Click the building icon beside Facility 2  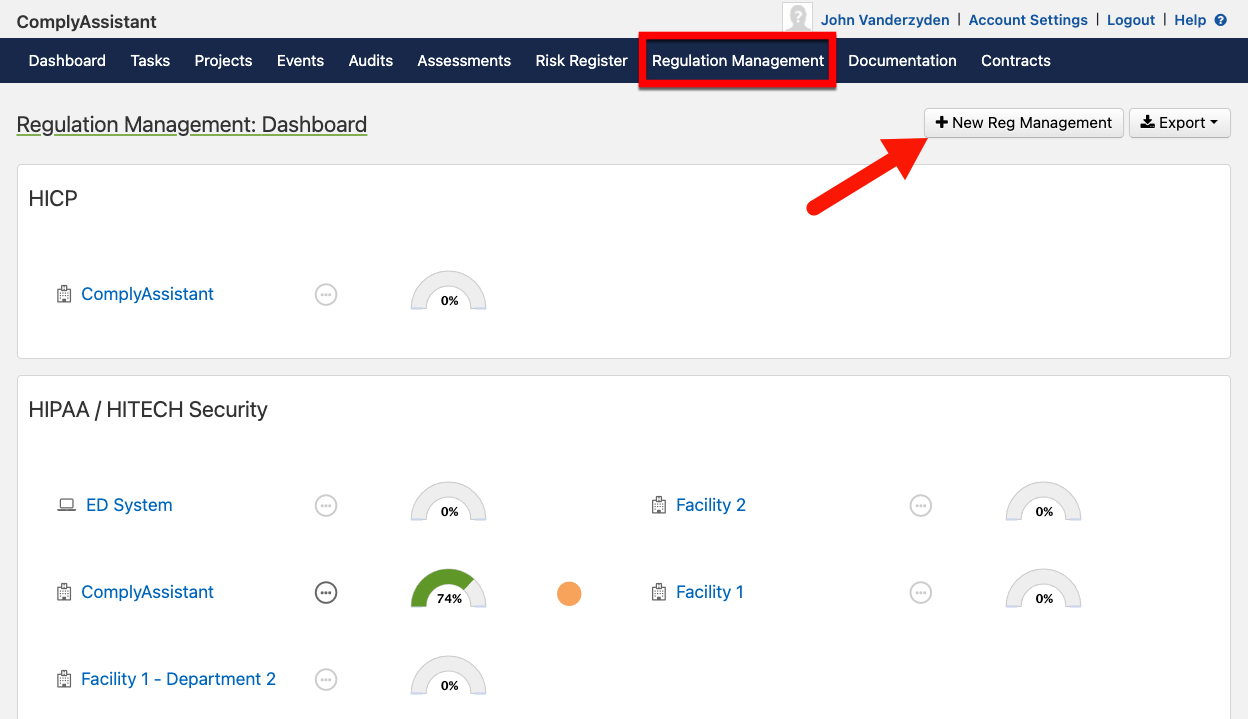[658, 505]
